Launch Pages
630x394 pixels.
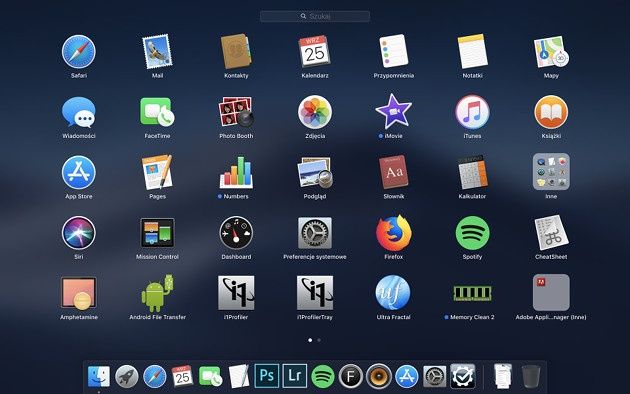[157, 172]
